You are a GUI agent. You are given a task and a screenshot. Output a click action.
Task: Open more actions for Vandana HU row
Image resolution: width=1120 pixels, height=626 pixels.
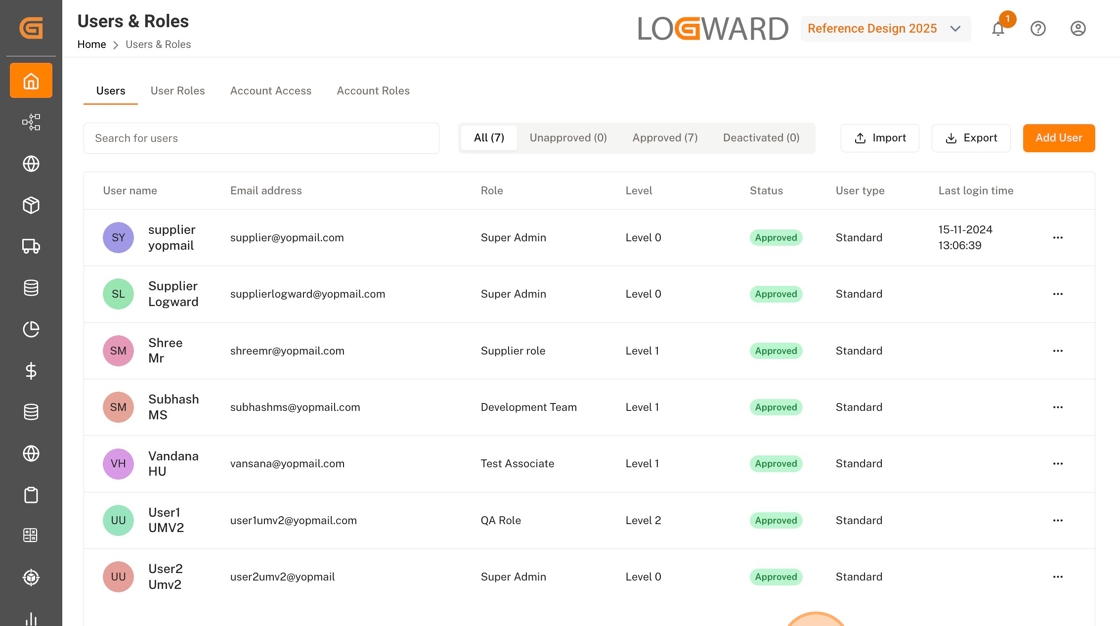click(1058, 464)
